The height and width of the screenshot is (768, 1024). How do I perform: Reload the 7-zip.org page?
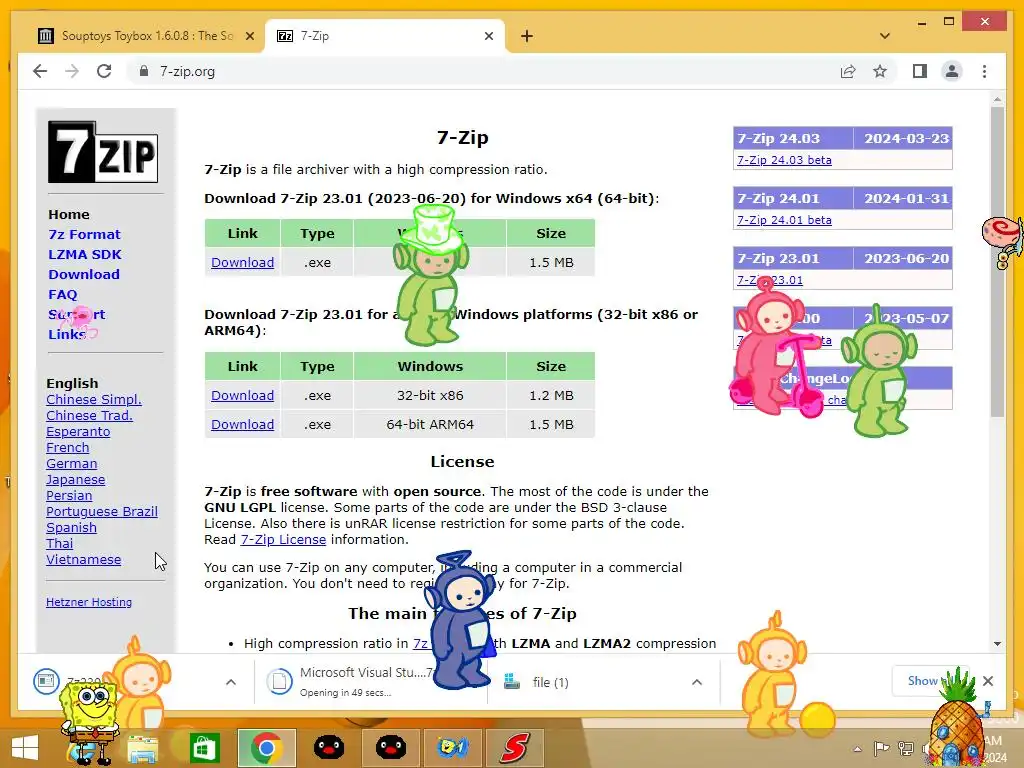pyautogui.click(x=104, y=71)
